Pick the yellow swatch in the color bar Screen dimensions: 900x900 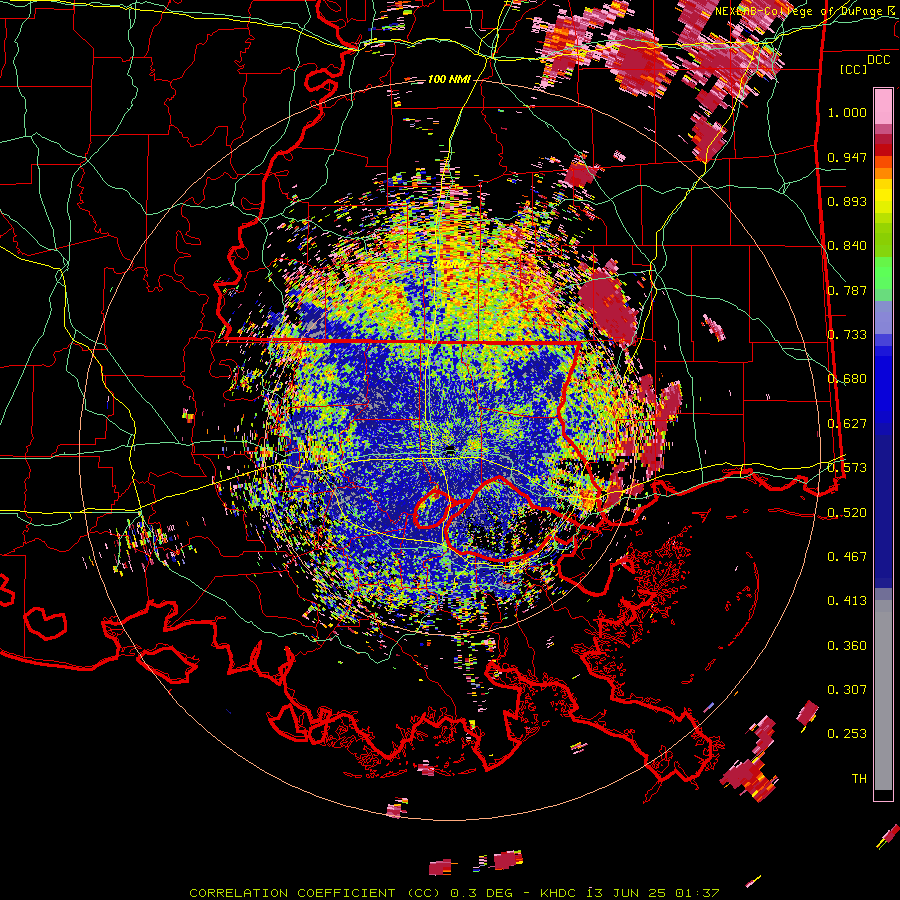coord(883,196)
